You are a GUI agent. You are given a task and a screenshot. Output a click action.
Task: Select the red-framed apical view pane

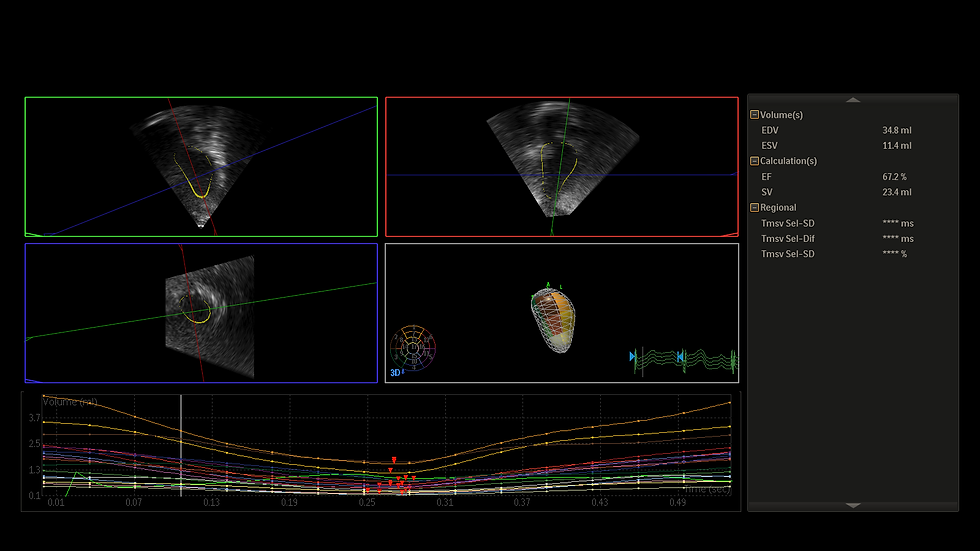click(x=562, y=167)
